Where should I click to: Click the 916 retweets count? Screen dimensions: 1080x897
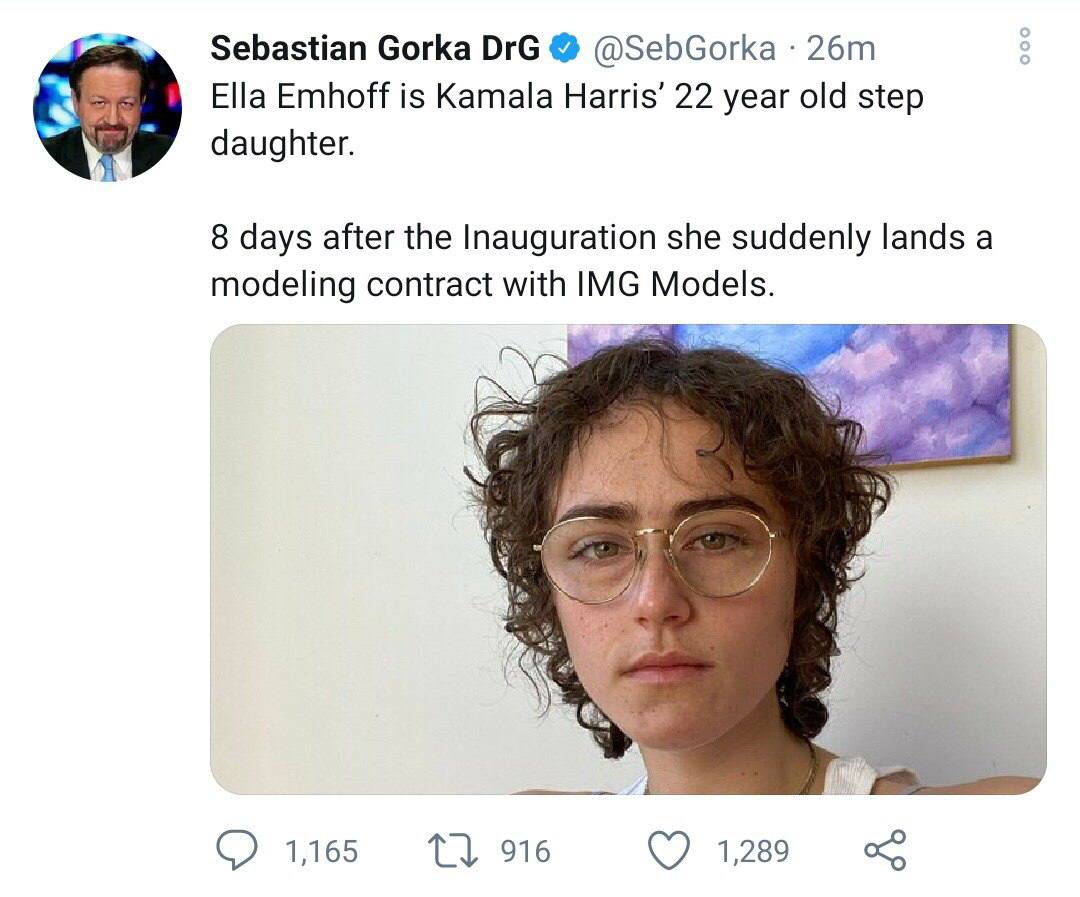coord(525,851)
